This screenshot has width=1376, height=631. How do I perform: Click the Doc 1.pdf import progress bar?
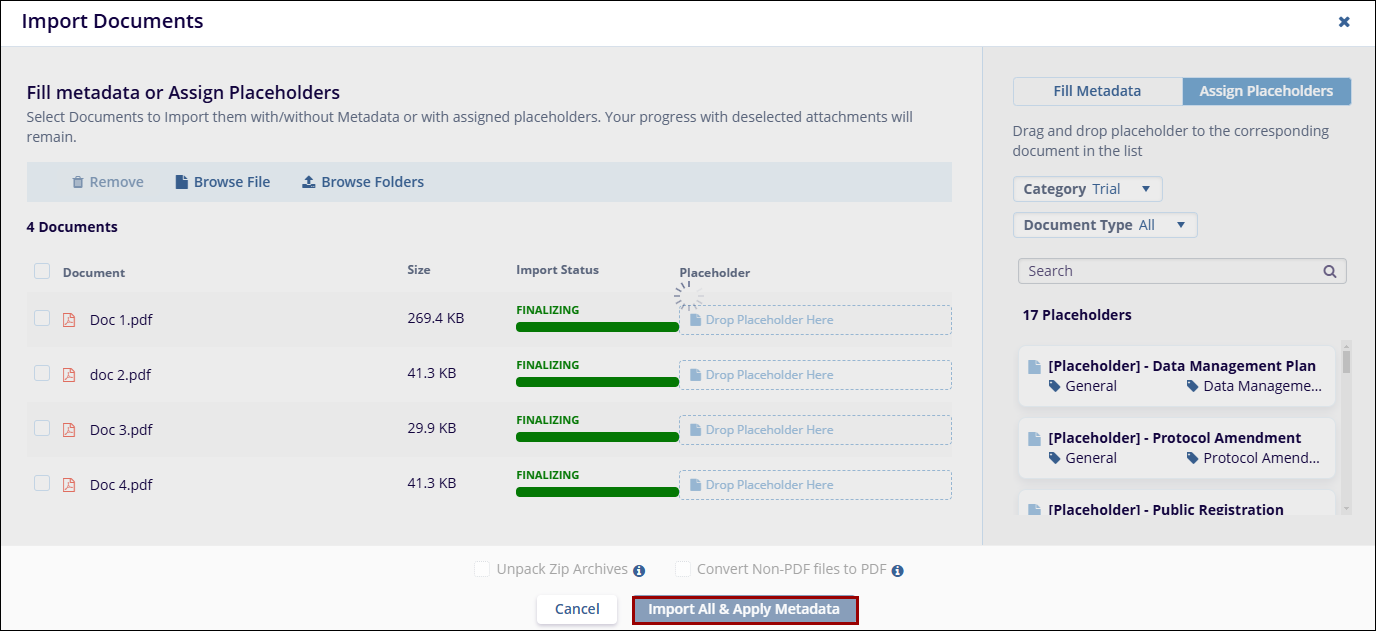pyautogui.click(x=597, y=326)
